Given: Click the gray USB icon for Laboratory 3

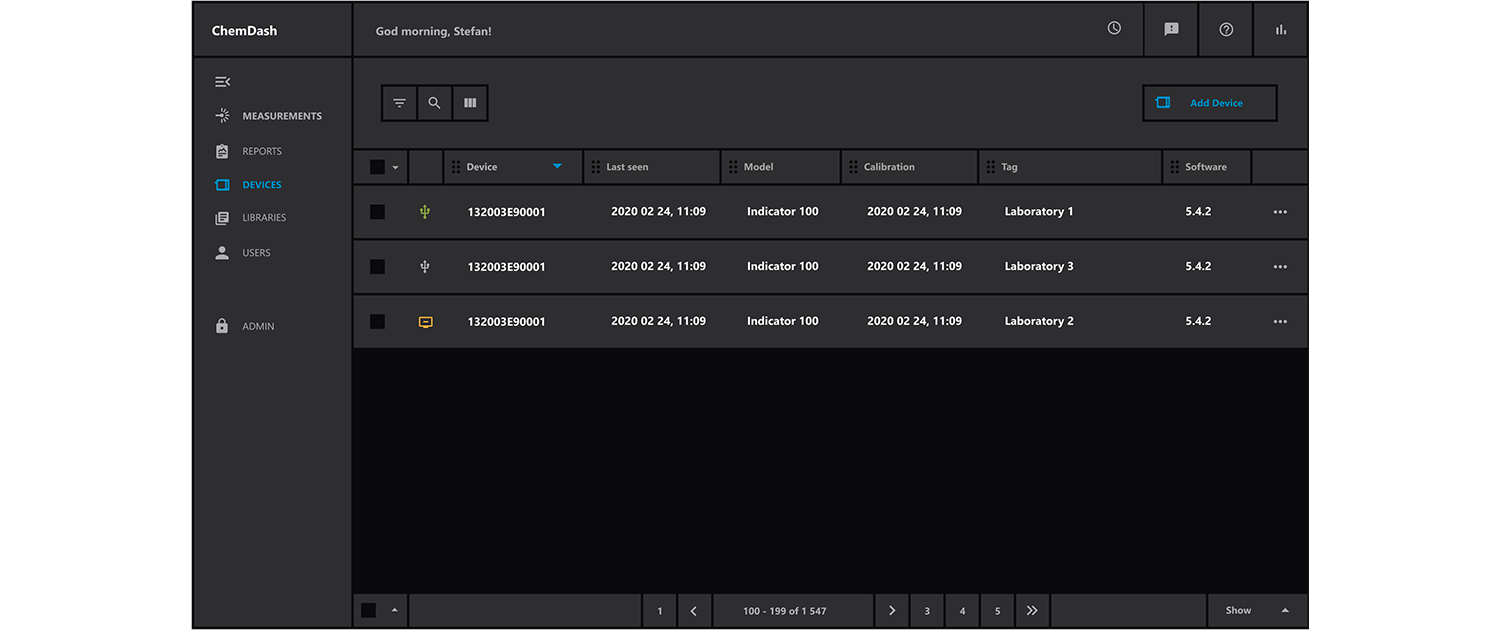Looking at the screenshot, I should coord(425,267).
